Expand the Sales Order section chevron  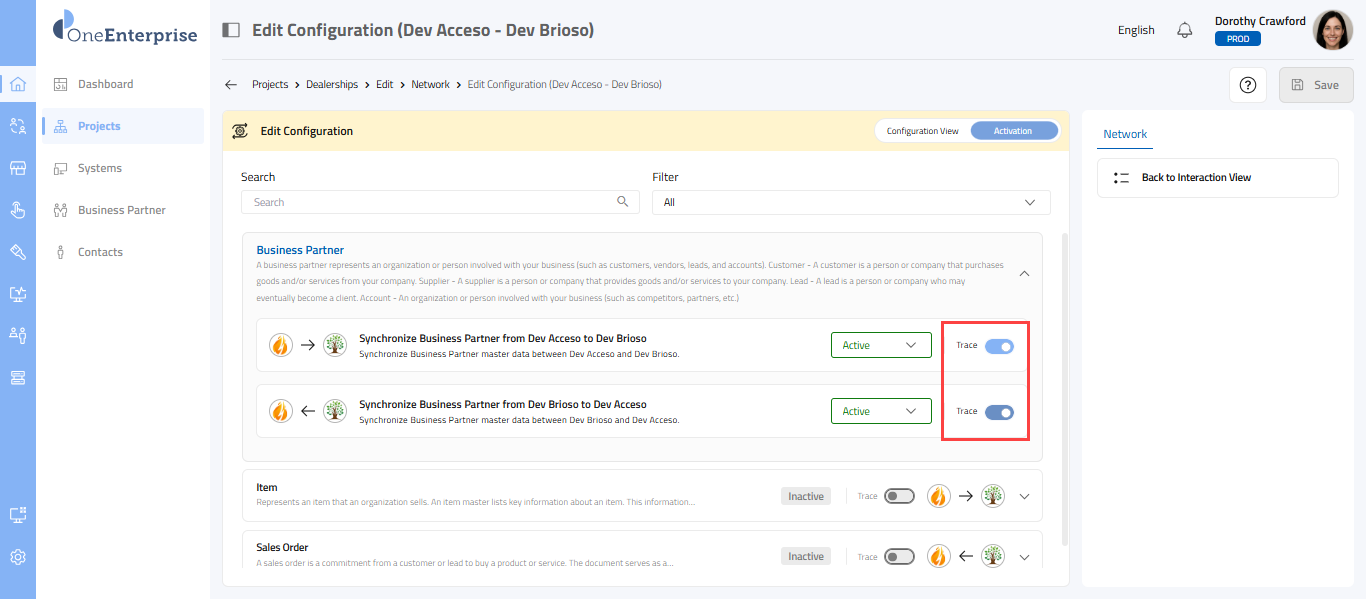coord(1024,557)
